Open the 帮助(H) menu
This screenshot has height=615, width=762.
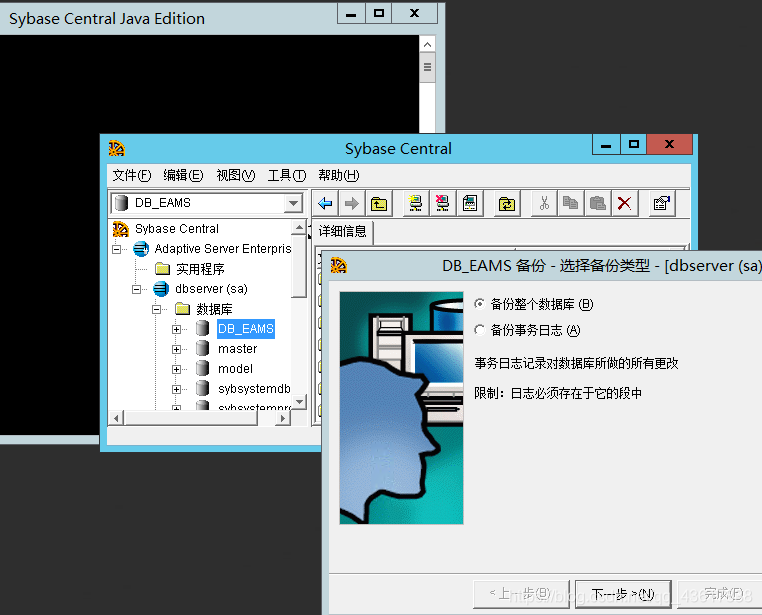[338, 175]
